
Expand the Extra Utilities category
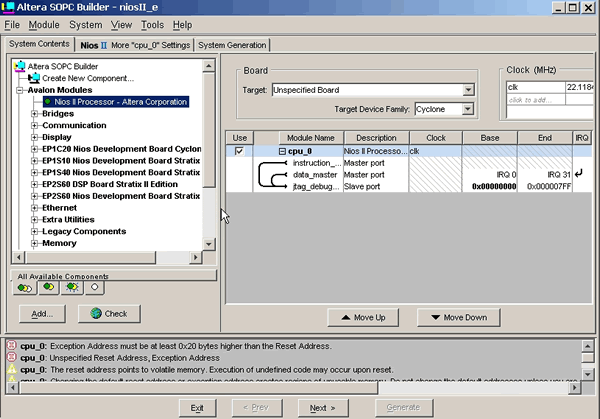point(34,220)
